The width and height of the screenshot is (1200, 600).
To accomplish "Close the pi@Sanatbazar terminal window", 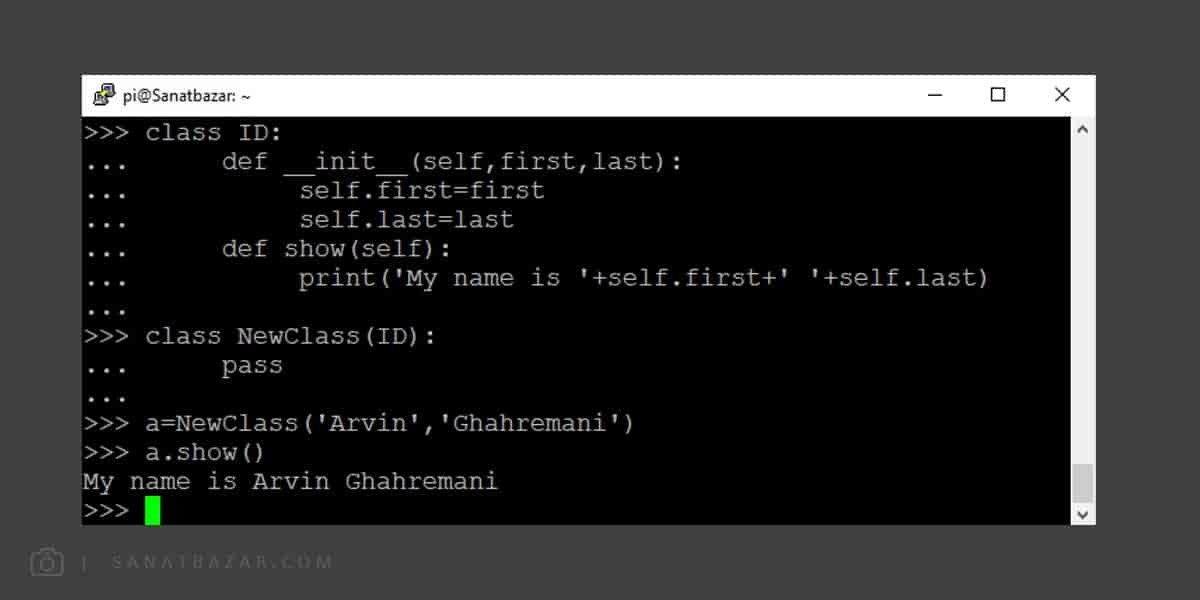I will 1062,95.
